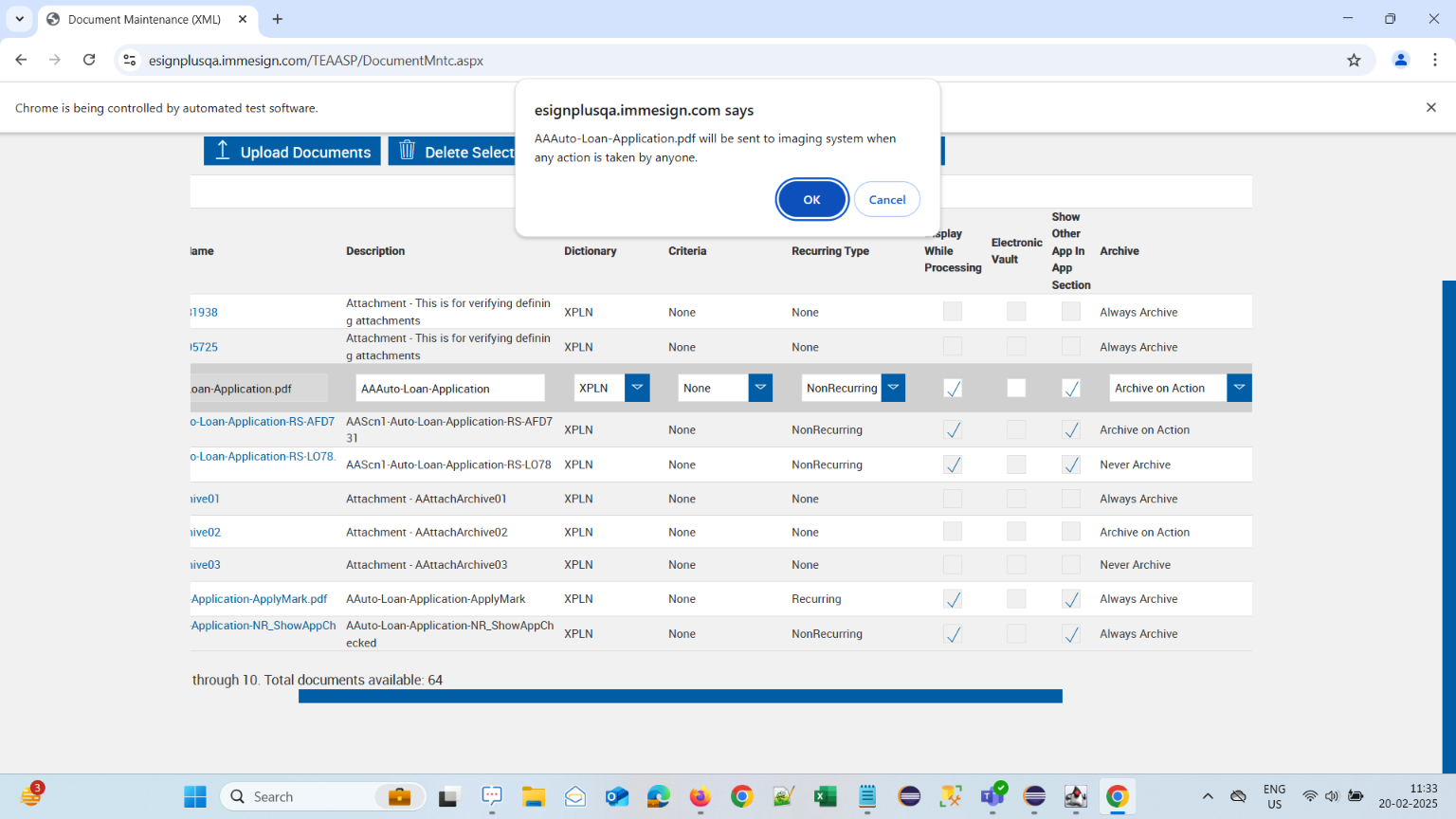This screenshot has height=819, width=1456.
Task: Toggle Show Other App checkbox in edited row
Action: click(1071, 389)
